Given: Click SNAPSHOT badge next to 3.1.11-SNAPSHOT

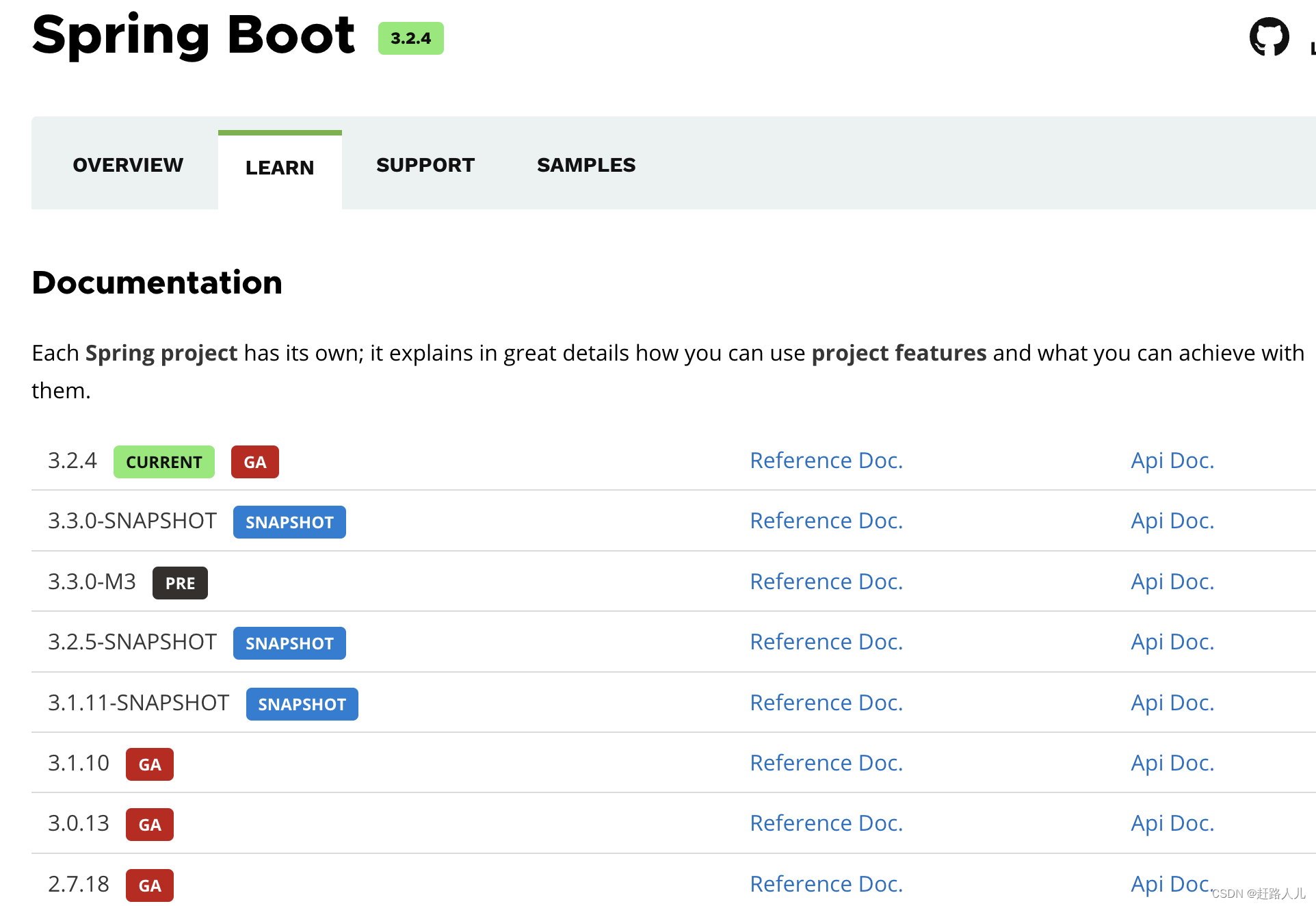Looking at the screenshot, I should pos(302,704).
